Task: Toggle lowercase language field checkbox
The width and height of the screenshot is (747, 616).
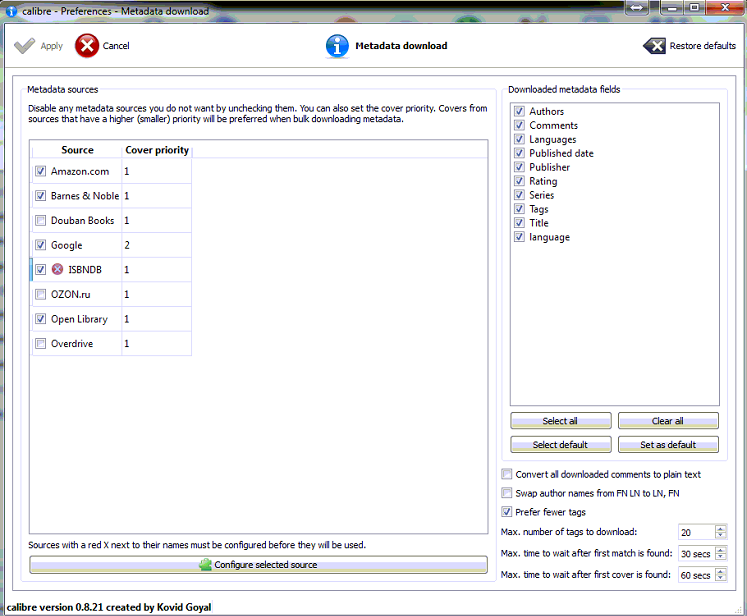Action: coord(519,237)
